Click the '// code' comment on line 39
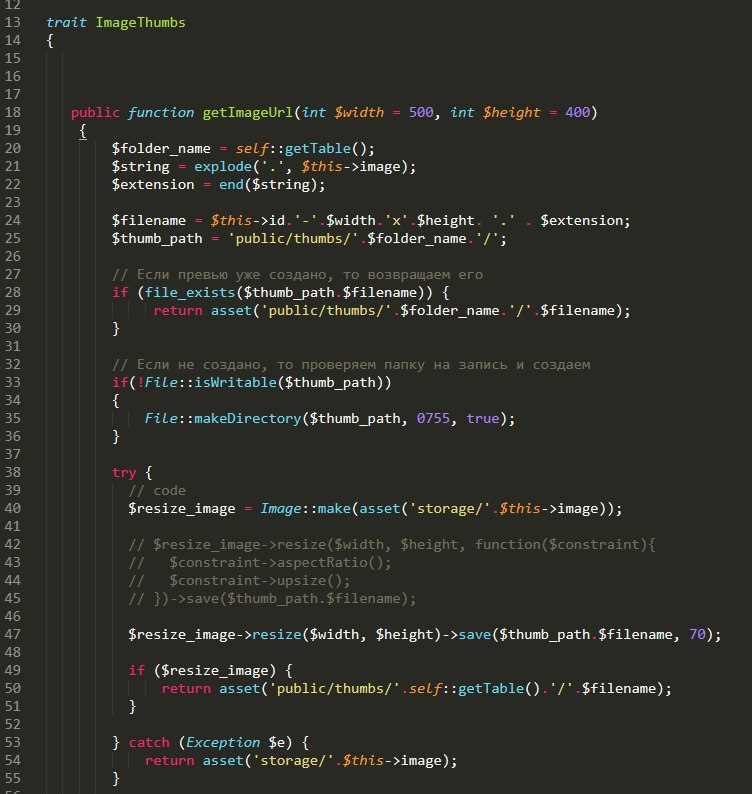752x794 pixels. click(x=157, y=491)
